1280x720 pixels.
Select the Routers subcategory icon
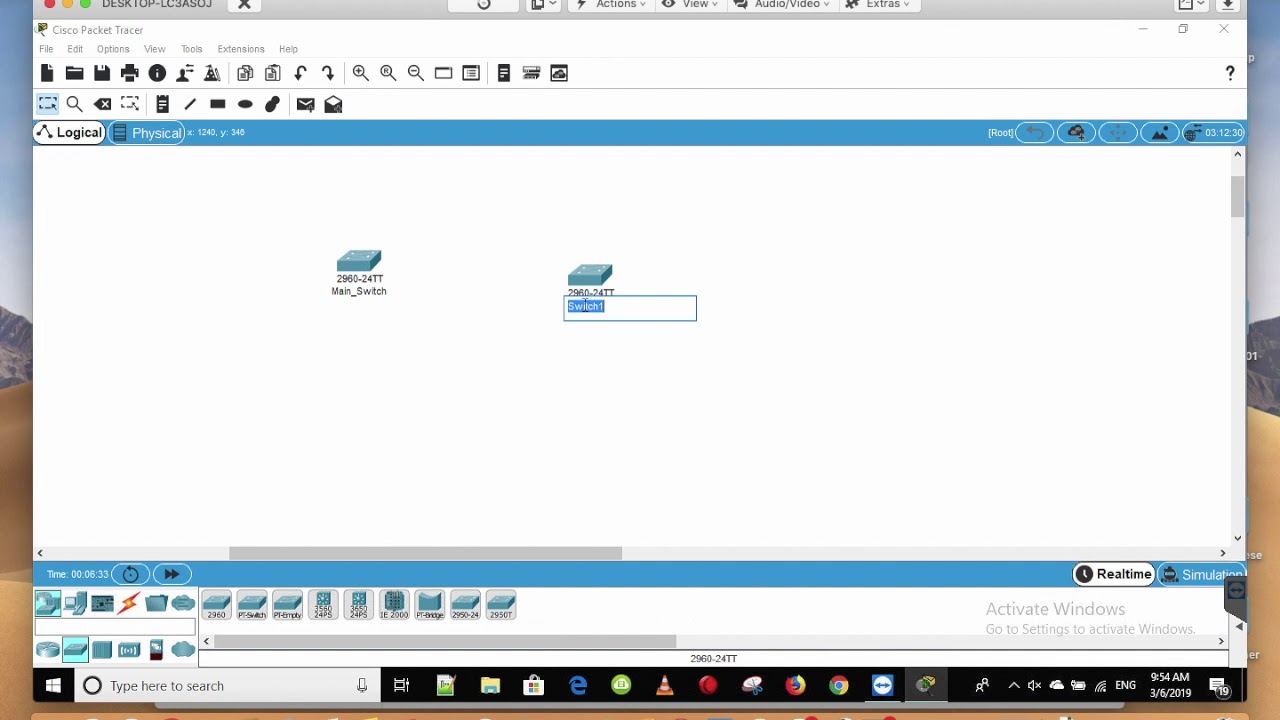click(48, 650)
